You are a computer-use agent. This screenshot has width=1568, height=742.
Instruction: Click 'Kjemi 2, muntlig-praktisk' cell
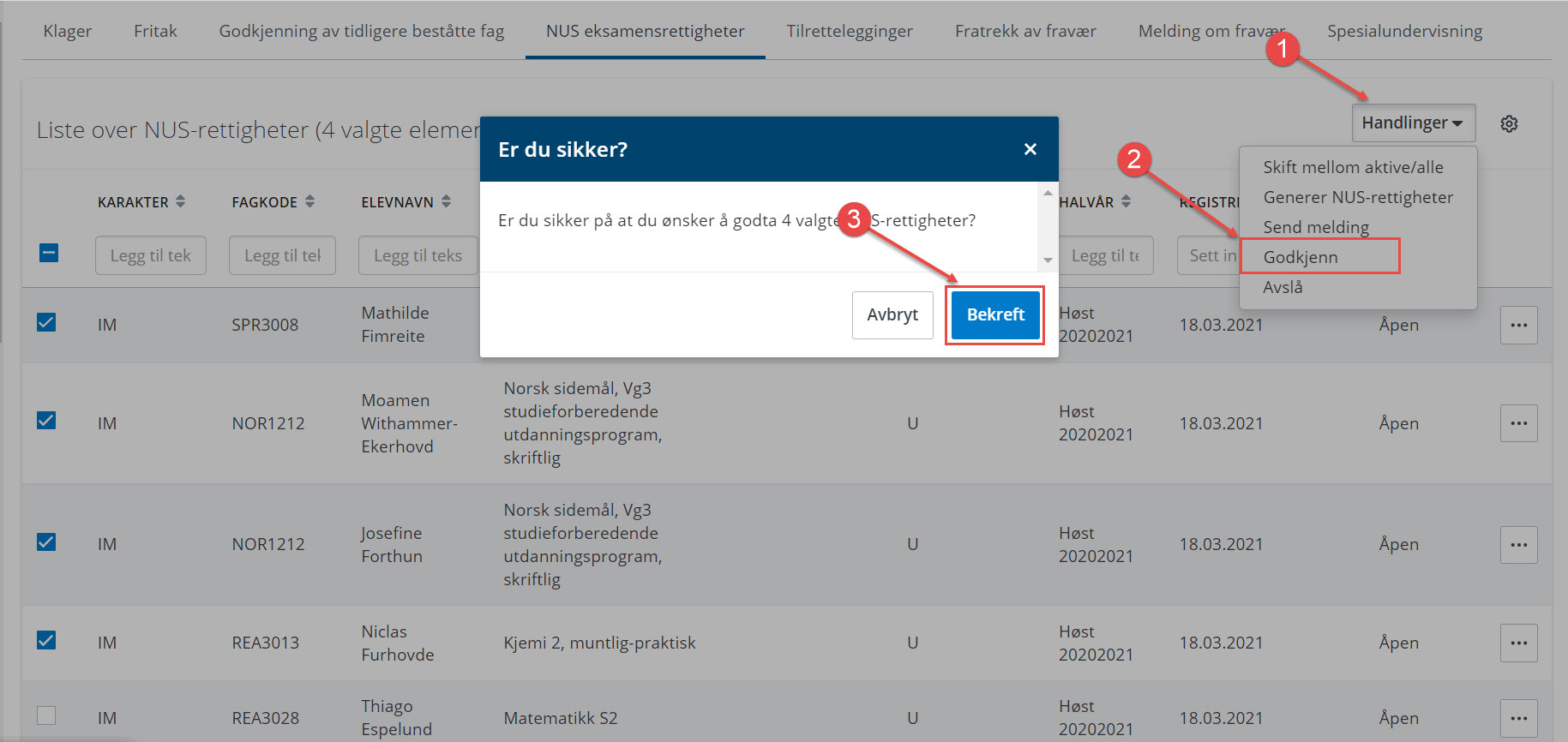[x=599, y=643]
